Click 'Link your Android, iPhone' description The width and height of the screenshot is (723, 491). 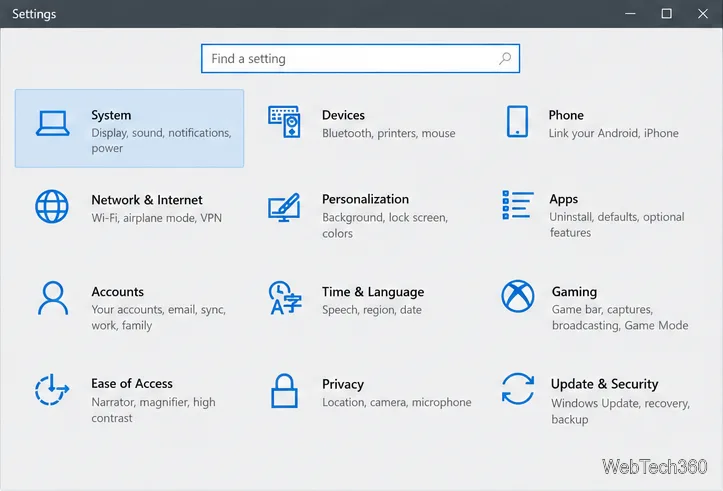coord(613,133)
